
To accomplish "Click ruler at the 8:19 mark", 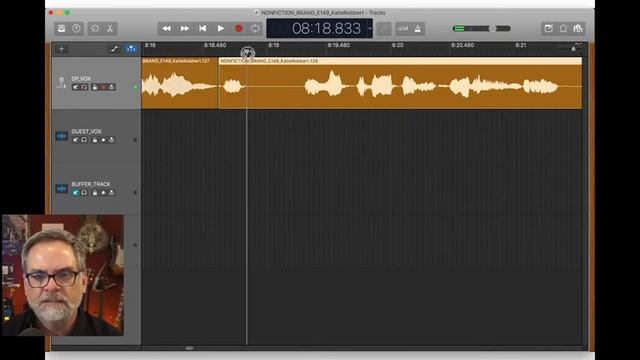I will click(x=274, y=45).
